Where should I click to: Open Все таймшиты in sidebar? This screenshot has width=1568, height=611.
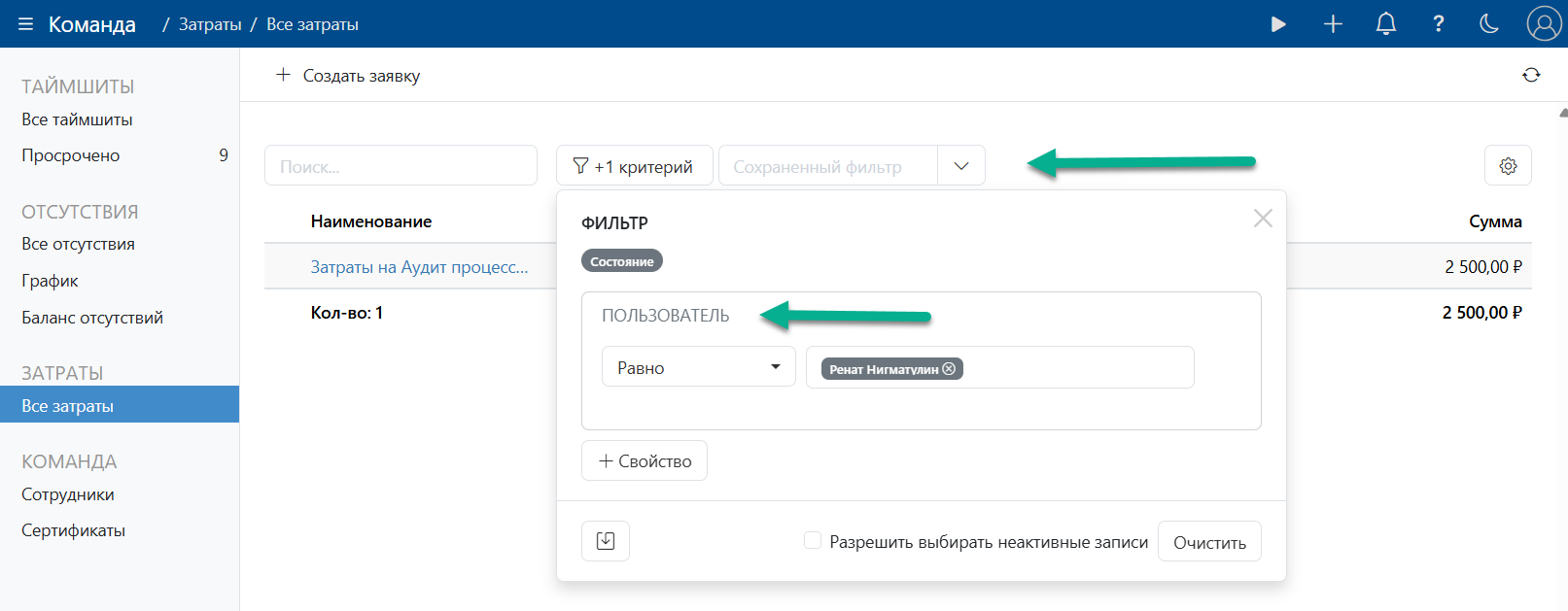click(x=77, y=119)
